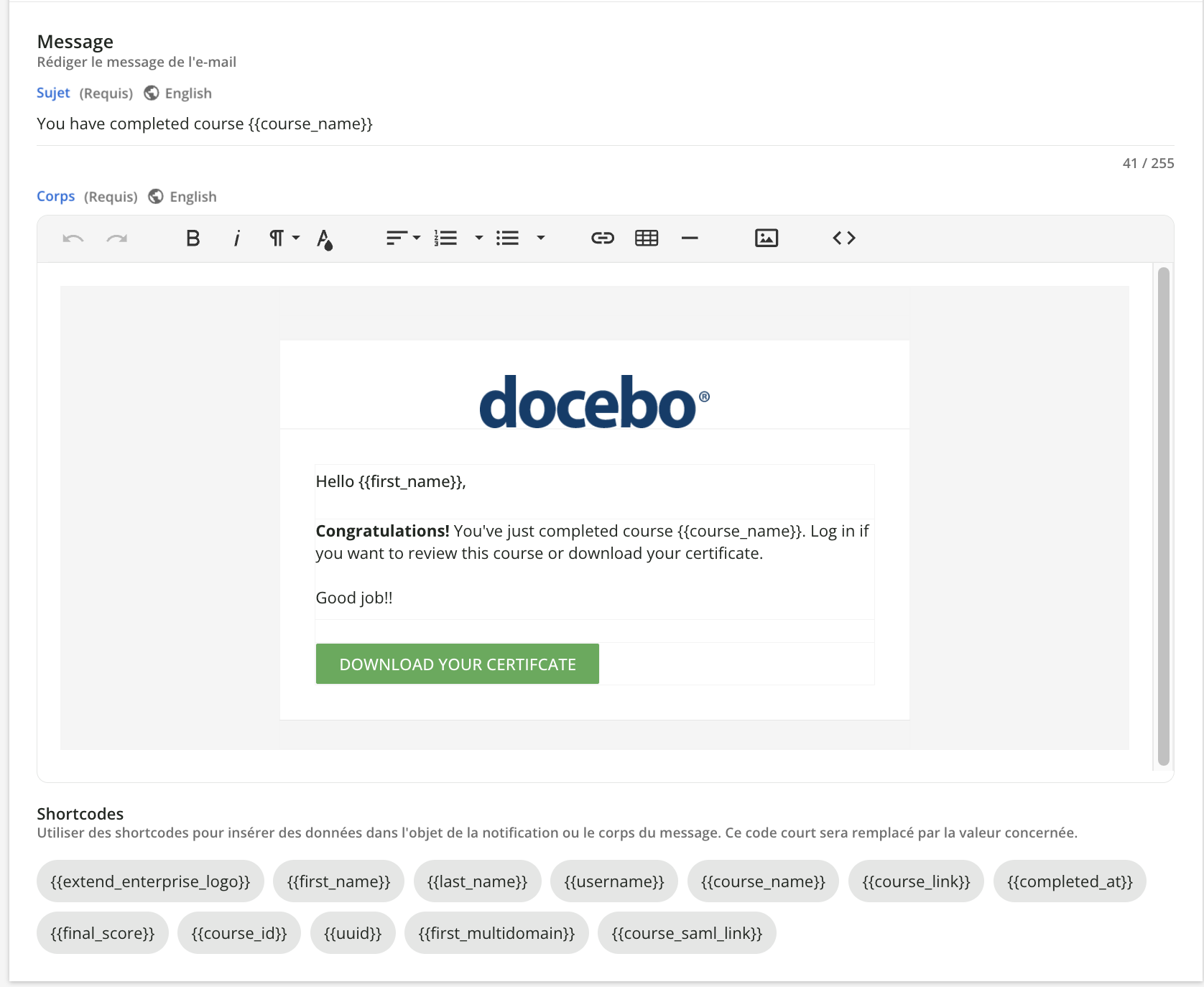Click the Redo icon in the editor toolbar

coord(117,238)
